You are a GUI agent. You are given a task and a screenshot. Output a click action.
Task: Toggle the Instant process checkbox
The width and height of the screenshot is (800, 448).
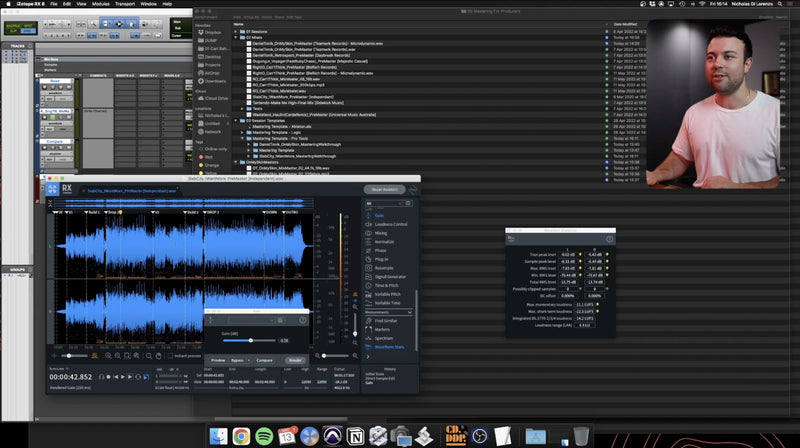click(172, 355)
